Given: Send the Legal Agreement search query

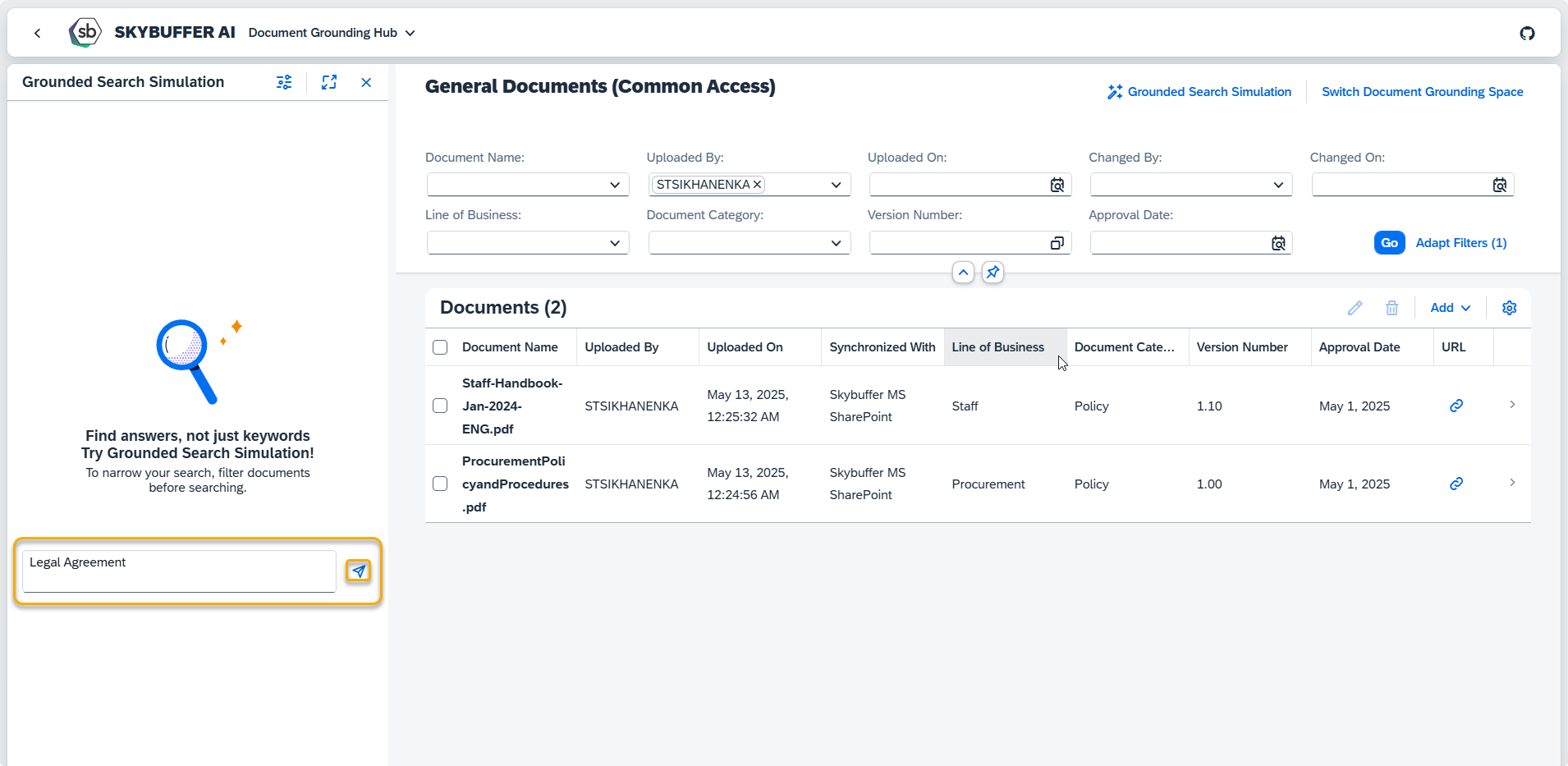Looking at the screenshot, I should [x=358, y=571].
